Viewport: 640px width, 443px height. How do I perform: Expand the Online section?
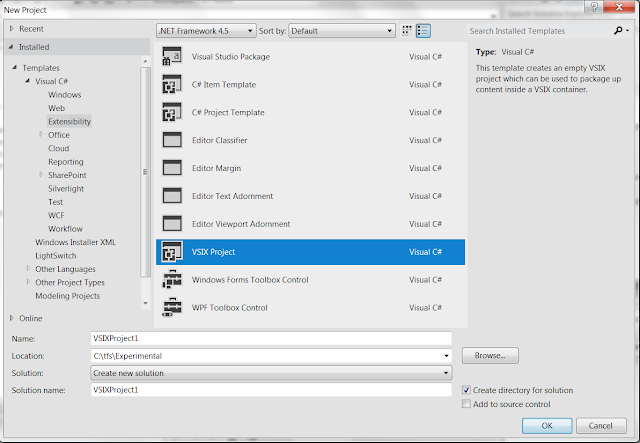(12, 318)
